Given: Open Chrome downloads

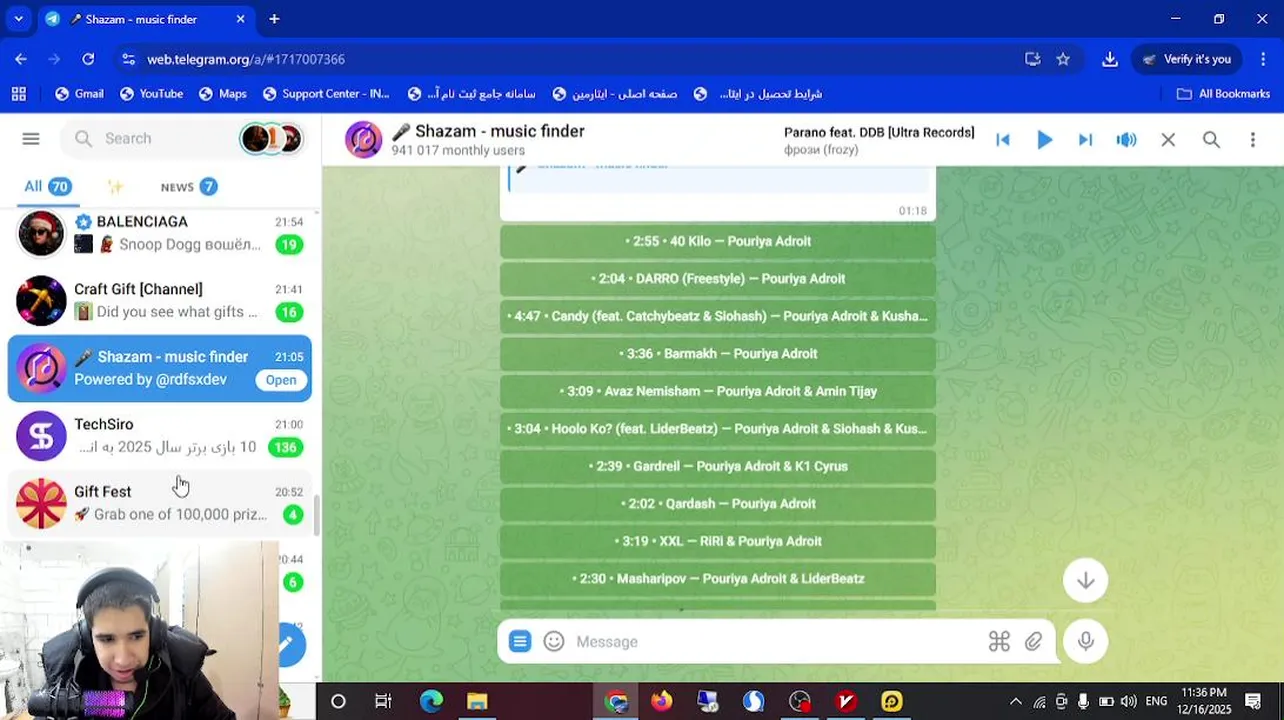Looking at the screenshot, I should [1109, 59].
